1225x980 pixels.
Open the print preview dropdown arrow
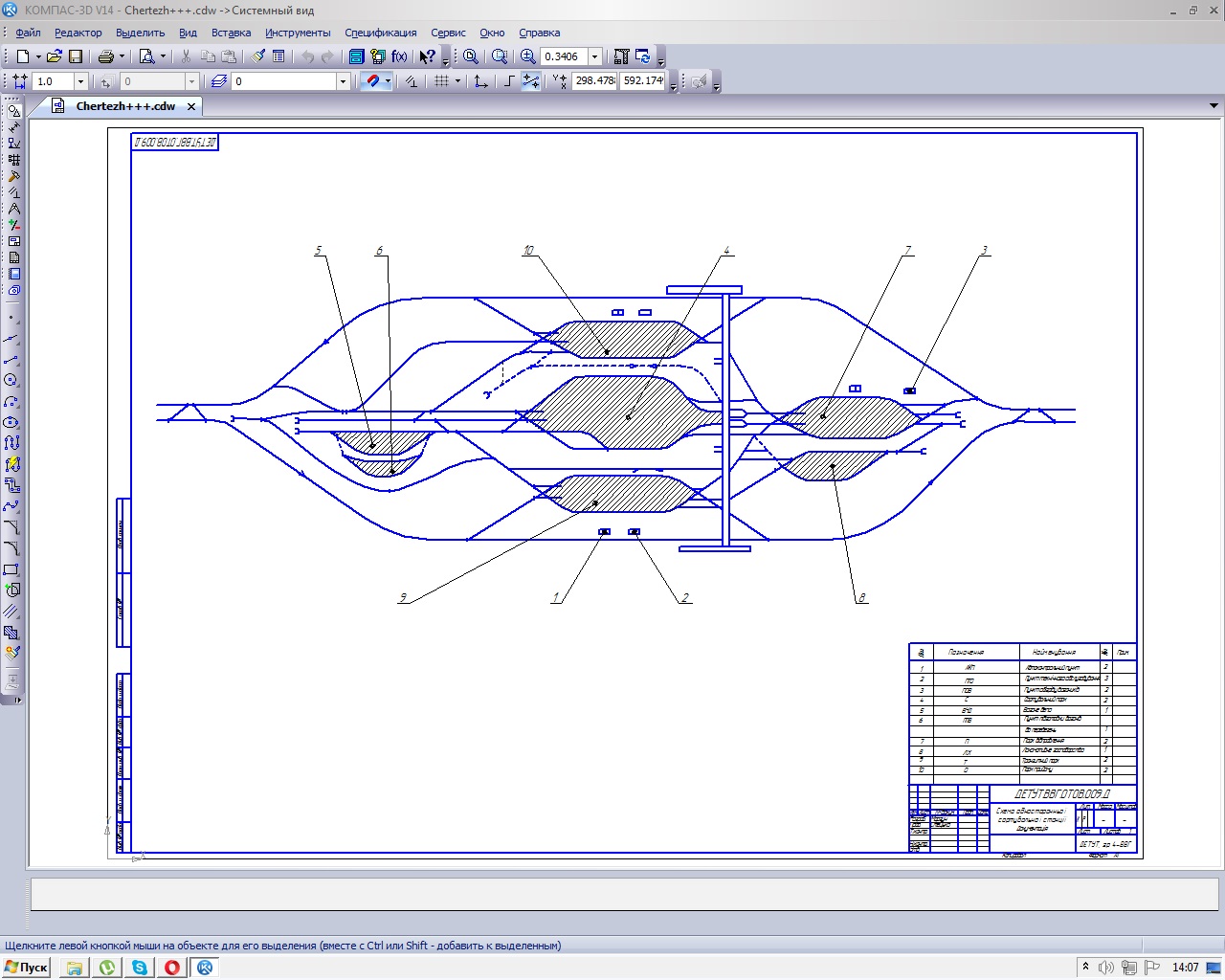pyautogui.click(x=163, y=56)
